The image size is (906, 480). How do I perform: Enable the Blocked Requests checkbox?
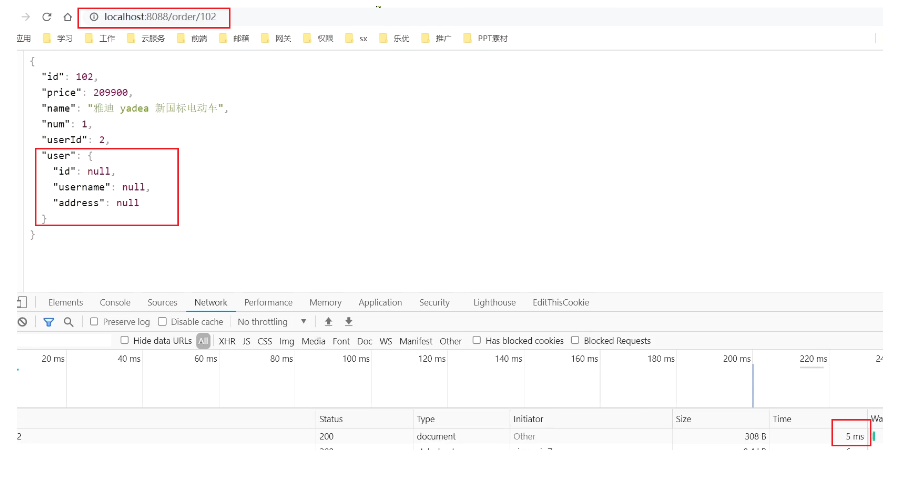[577, 341]
